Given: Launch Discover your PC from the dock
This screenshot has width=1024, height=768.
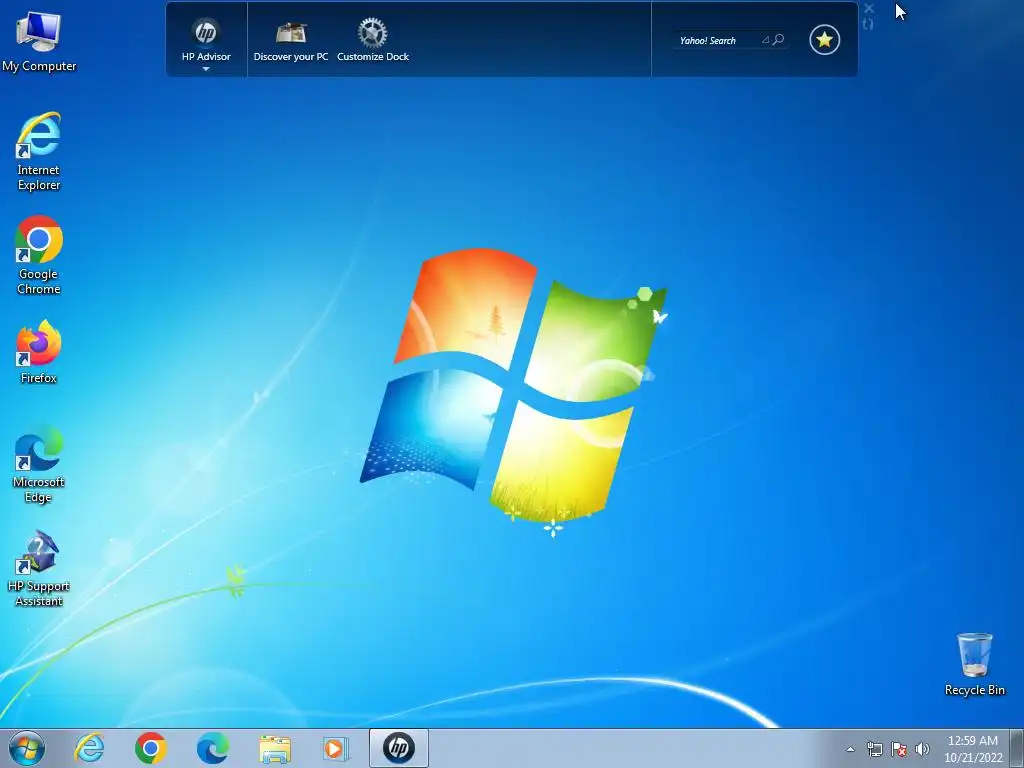Looking at the screenshot, I should pos(291,40).
